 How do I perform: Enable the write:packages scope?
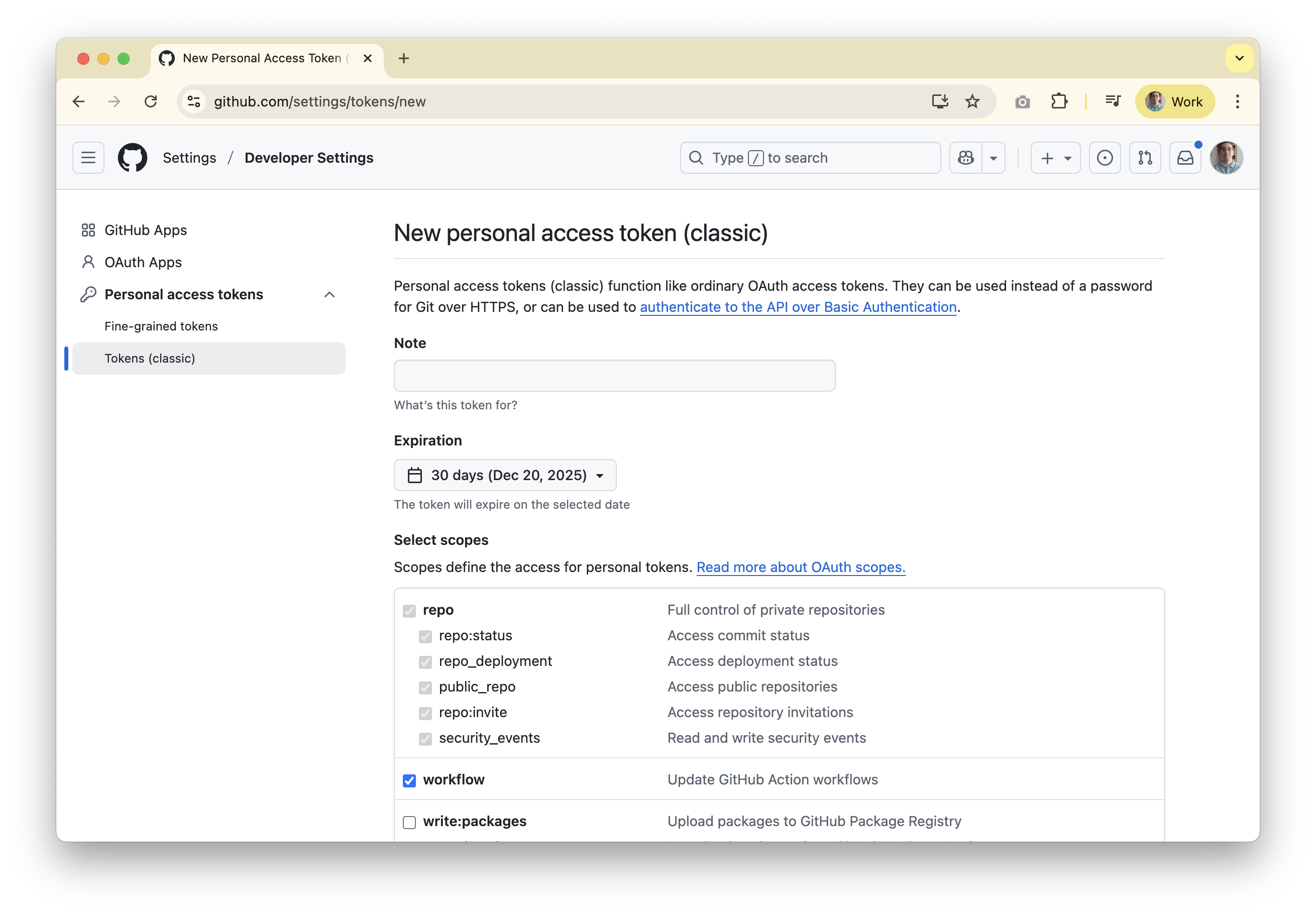[x=409, y=822]
